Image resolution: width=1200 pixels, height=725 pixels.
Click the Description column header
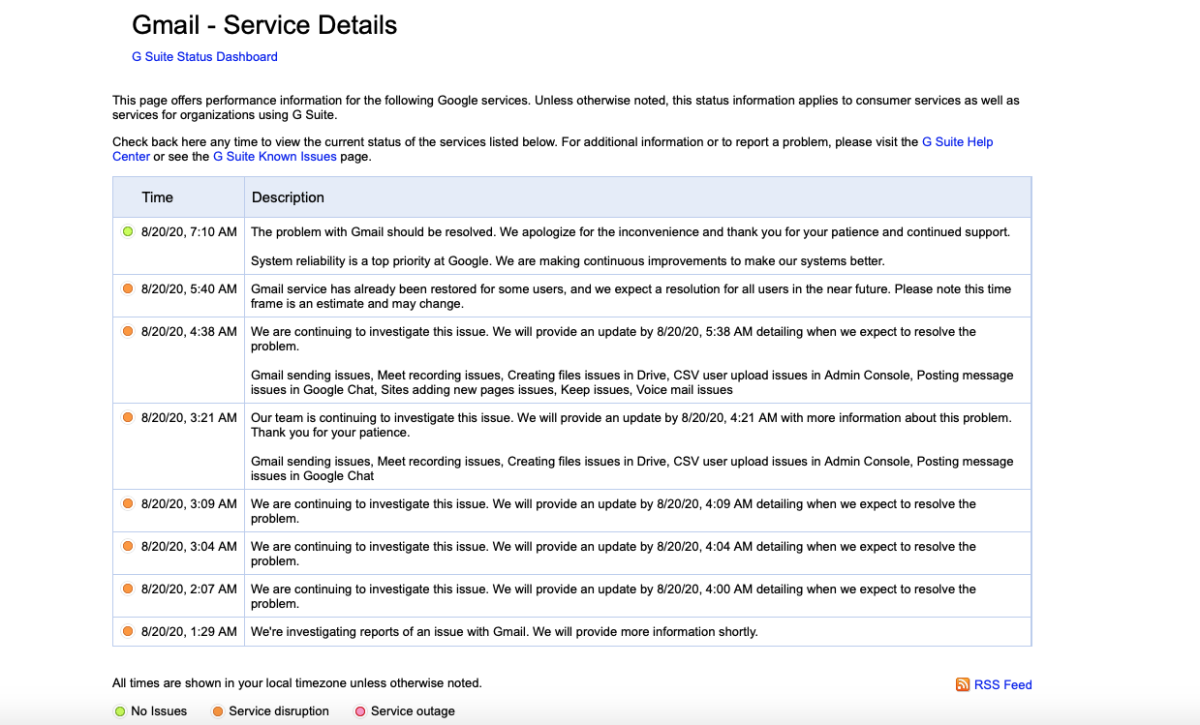pos(288,198)
